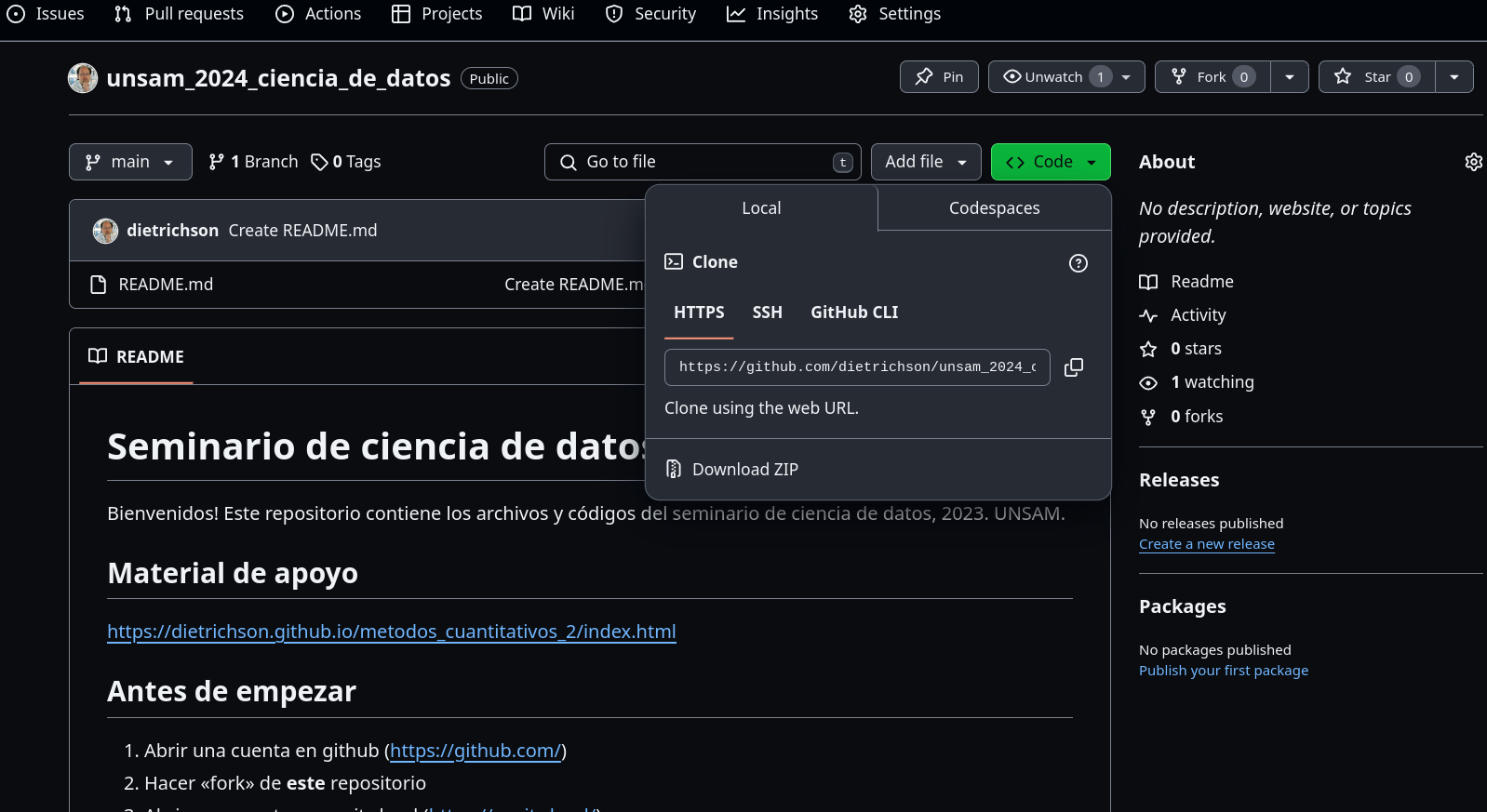Screen dimensions: 1487x812
Task: Open the README.md file
Action: click(x=166, y=285)
